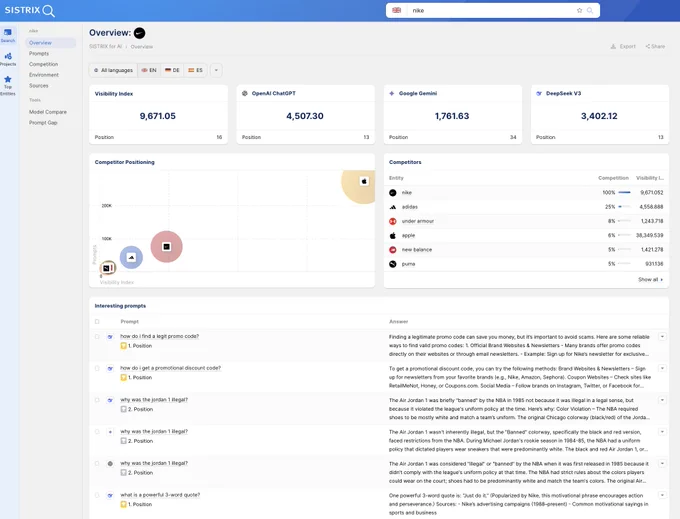Click the Nike swoosh logo beside Overview
Image resolution: width=680 pixels, height=519 pixels.
(x=140, y=33)
